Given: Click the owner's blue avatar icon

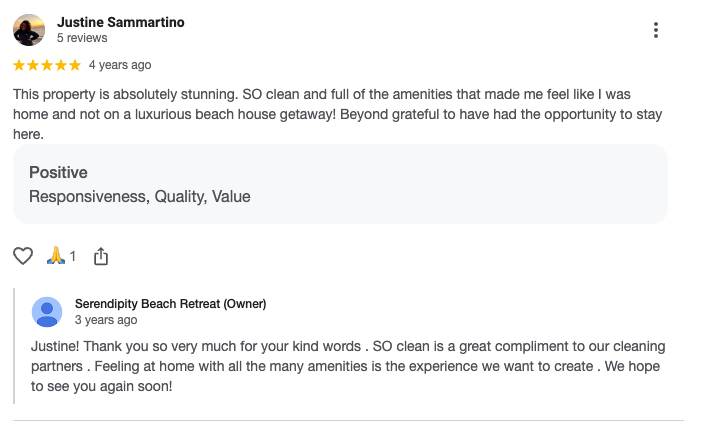Looking at the screenshot, I should [47, 312].
